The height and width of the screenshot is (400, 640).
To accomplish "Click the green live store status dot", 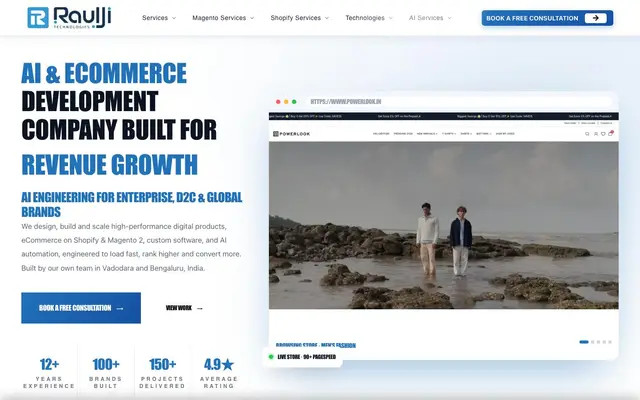I will 271,357.
